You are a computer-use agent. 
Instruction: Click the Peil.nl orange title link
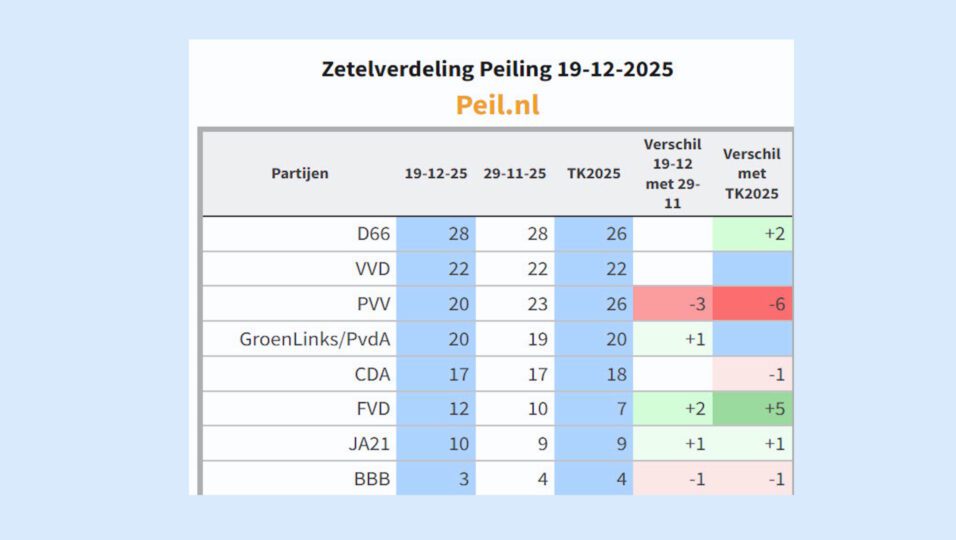[497, 104]
